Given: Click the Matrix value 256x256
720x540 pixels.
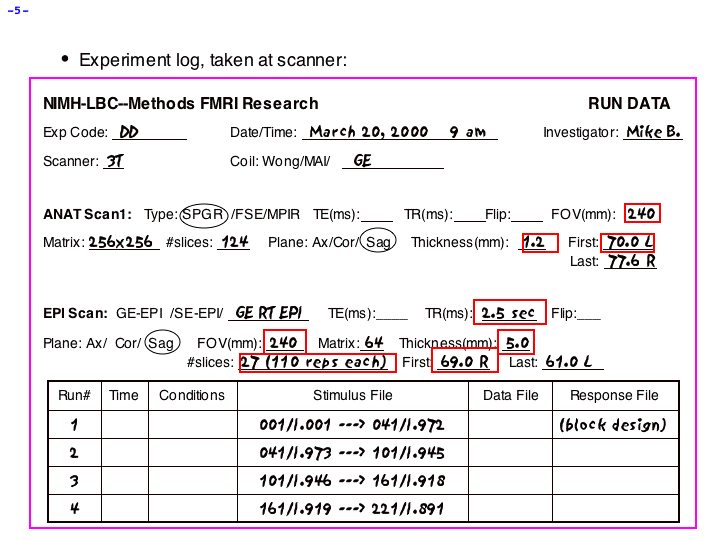Looking at the screenshot, I should (121, 242).
